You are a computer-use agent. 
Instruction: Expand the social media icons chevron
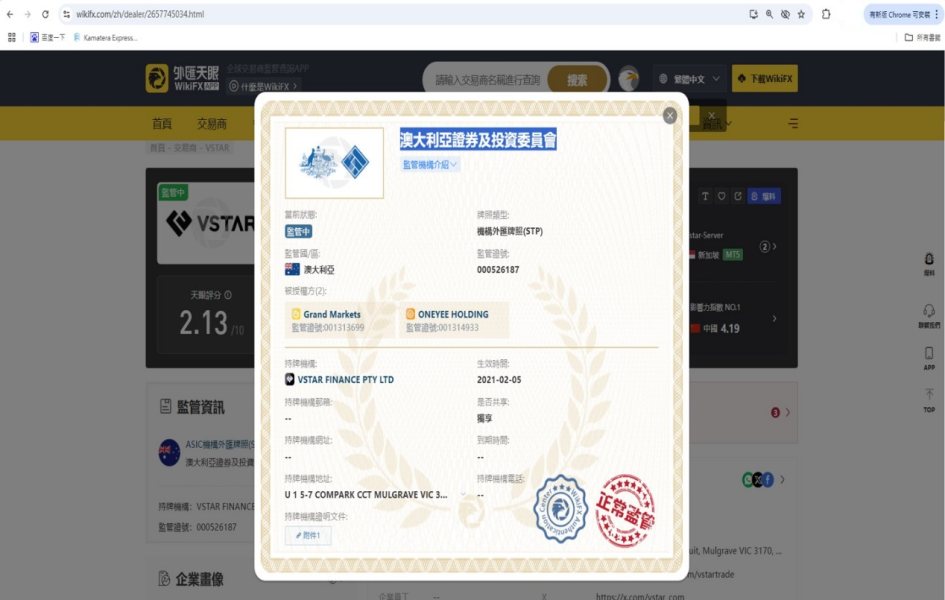[x=782, y=480]
